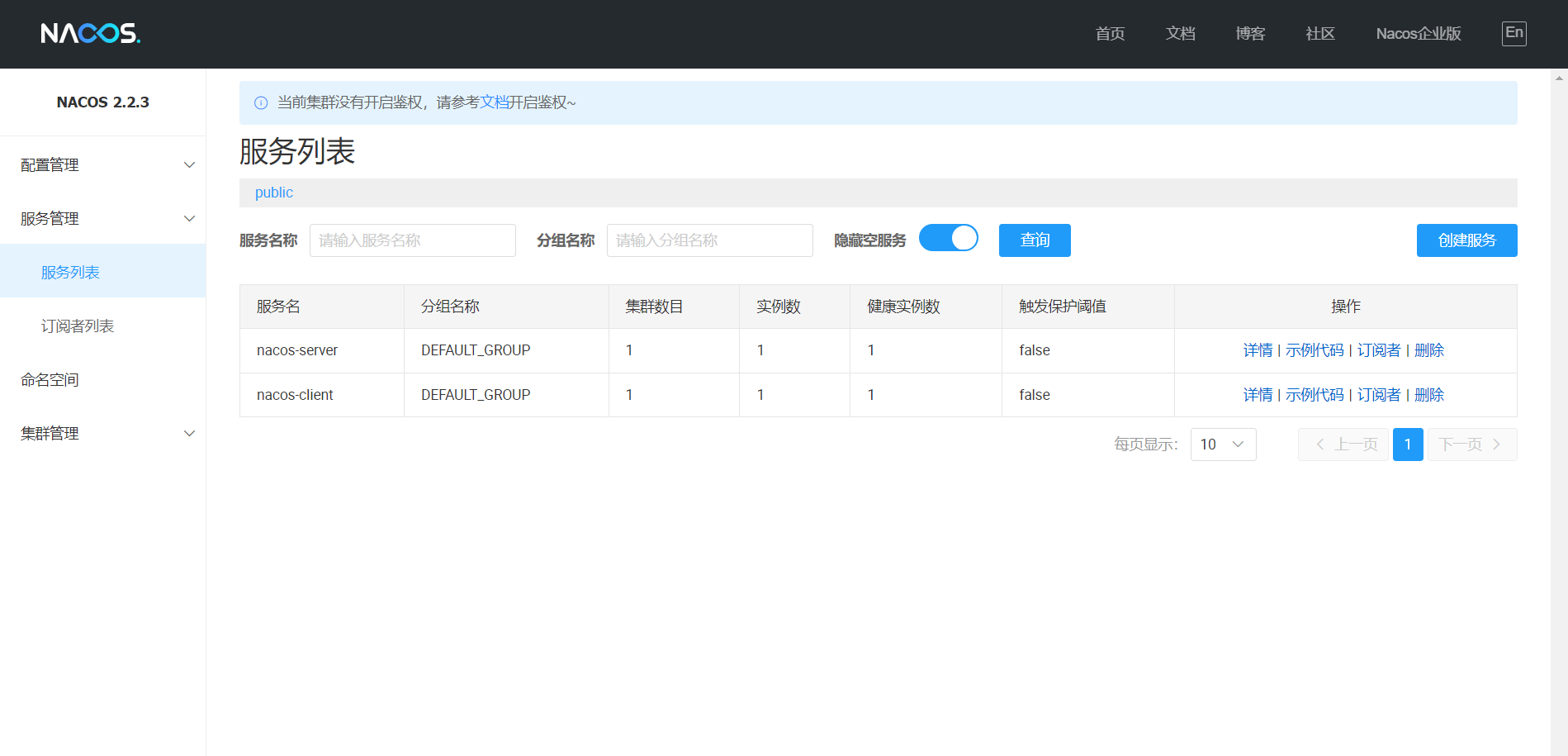Viewport: 1568px width, 756px height.
Task: Focus the 分组名称 input field
Action: 710,240
